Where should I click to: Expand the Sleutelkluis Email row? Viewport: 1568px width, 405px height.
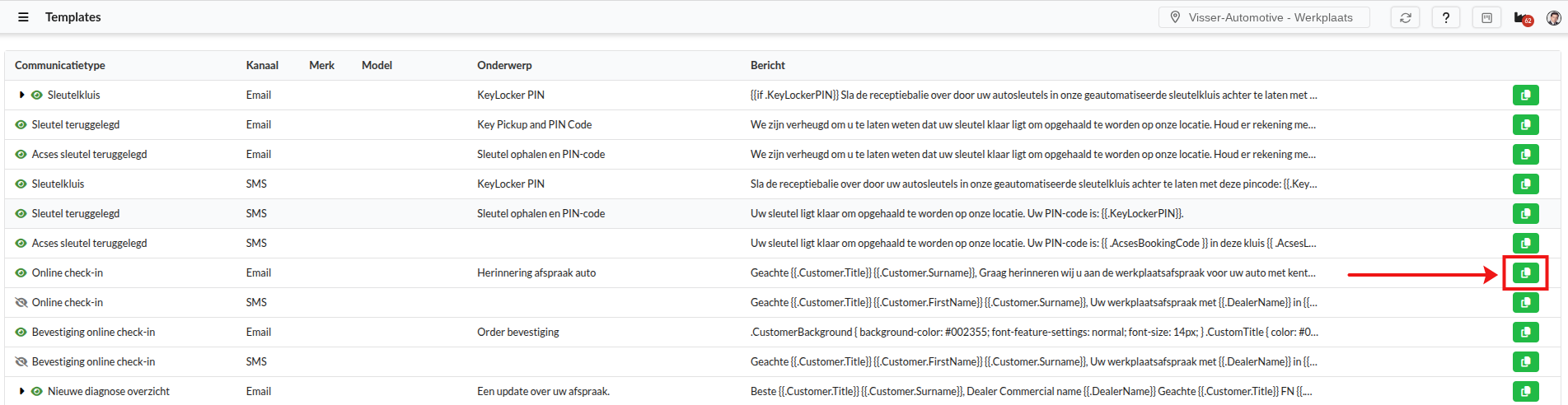pos(21,95)
